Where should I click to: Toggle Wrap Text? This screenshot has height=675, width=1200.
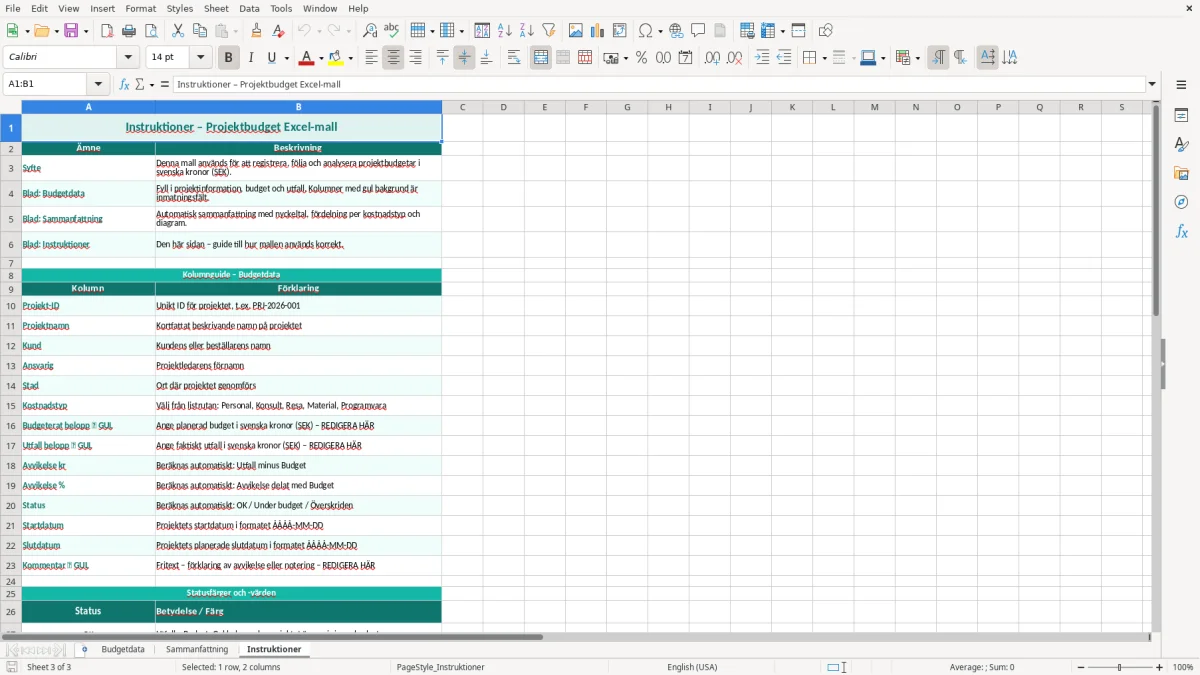point(514,58)
